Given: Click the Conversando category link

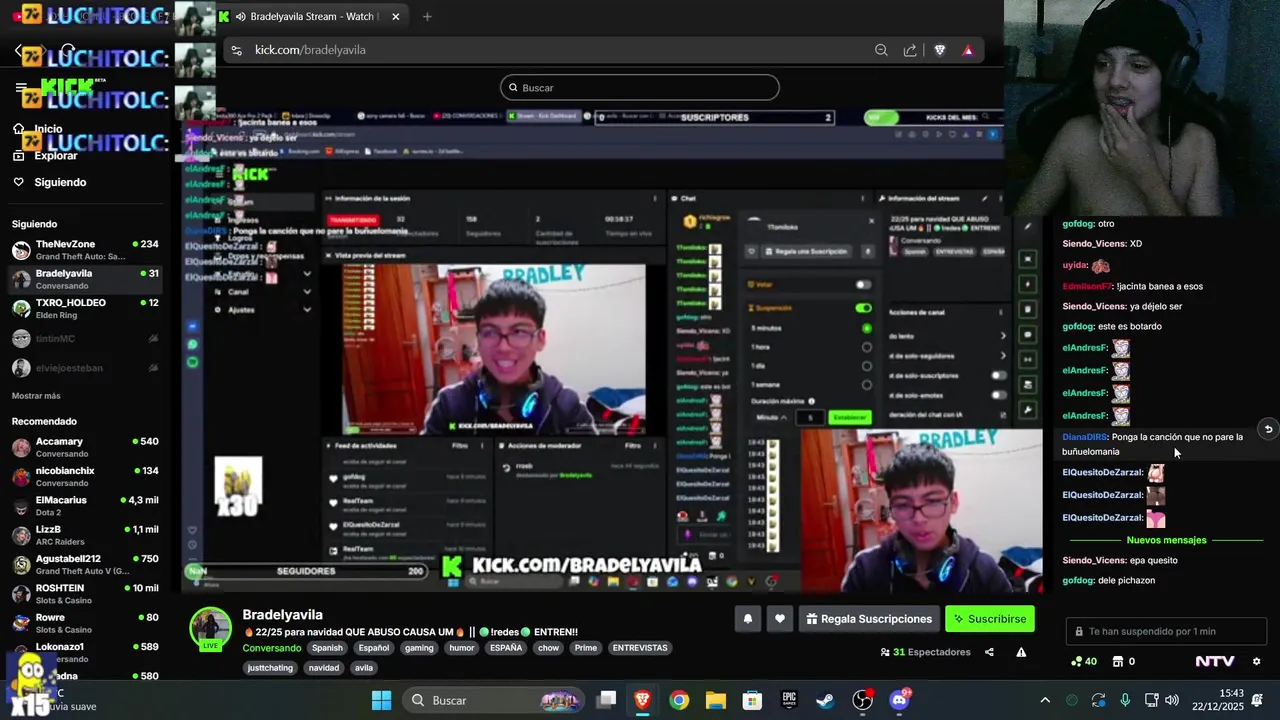Looking at the screenshot, I should 272,648.
